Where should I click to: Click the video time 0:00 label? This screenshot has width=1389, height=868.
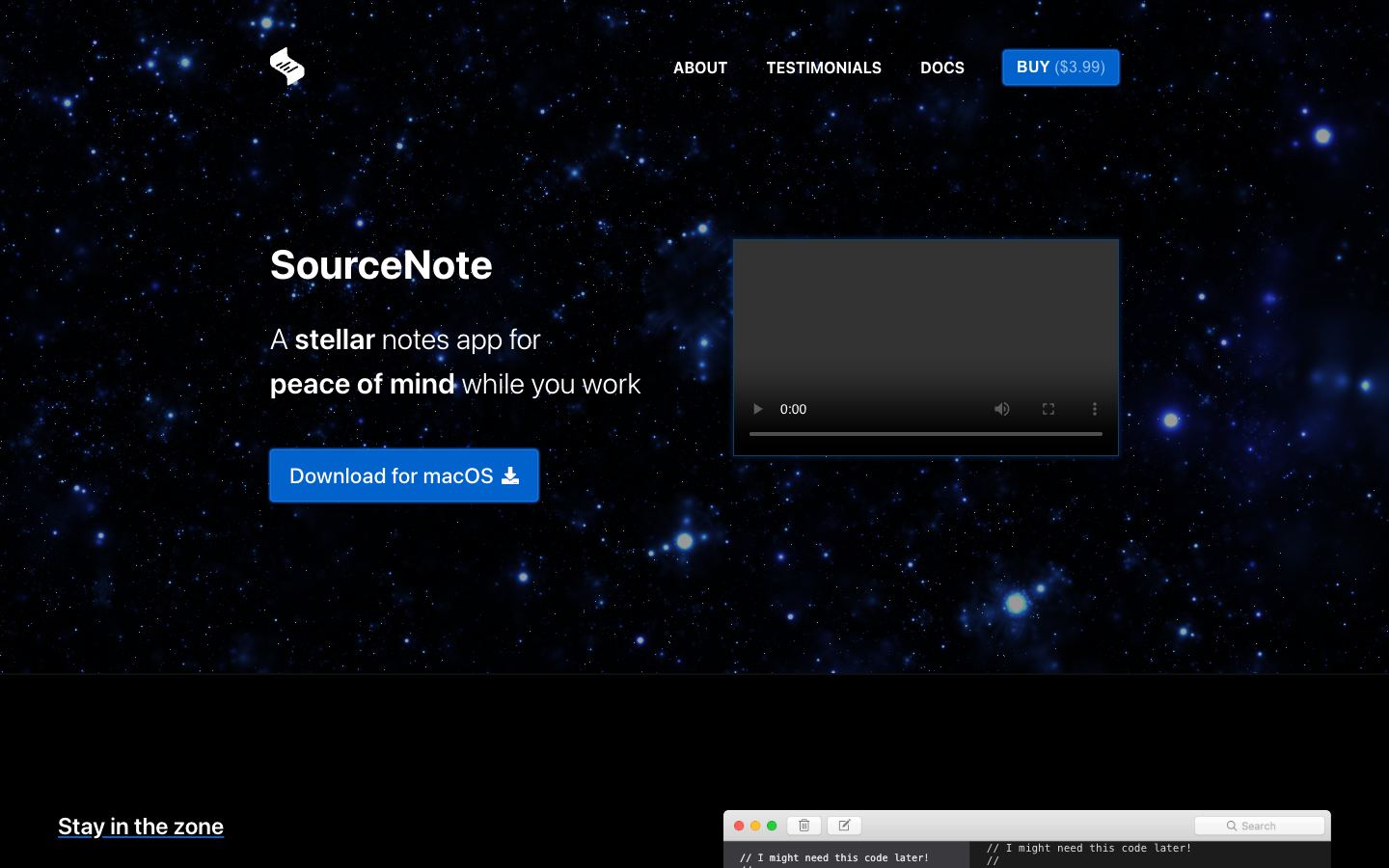tap(793, 409)
